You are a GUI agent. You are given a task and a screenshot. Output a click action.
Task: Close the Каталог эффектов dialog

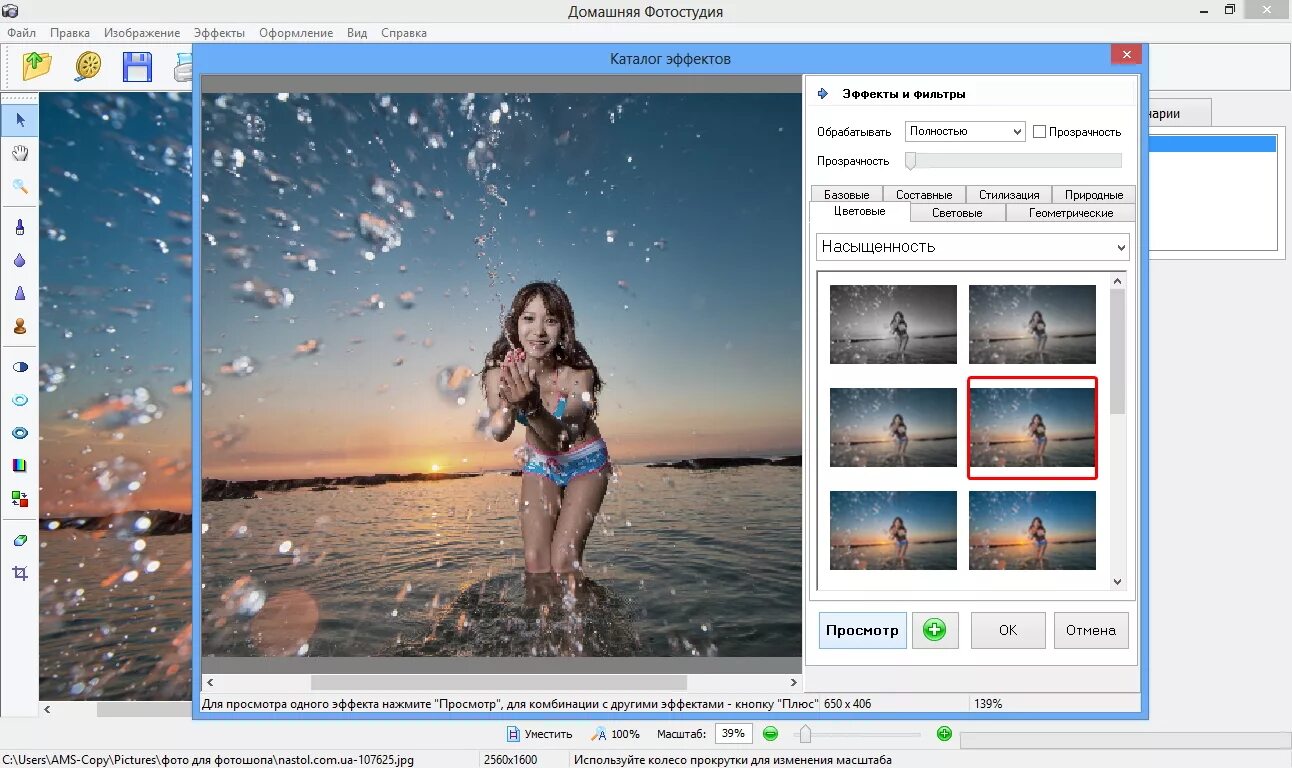coord(1127,54)
